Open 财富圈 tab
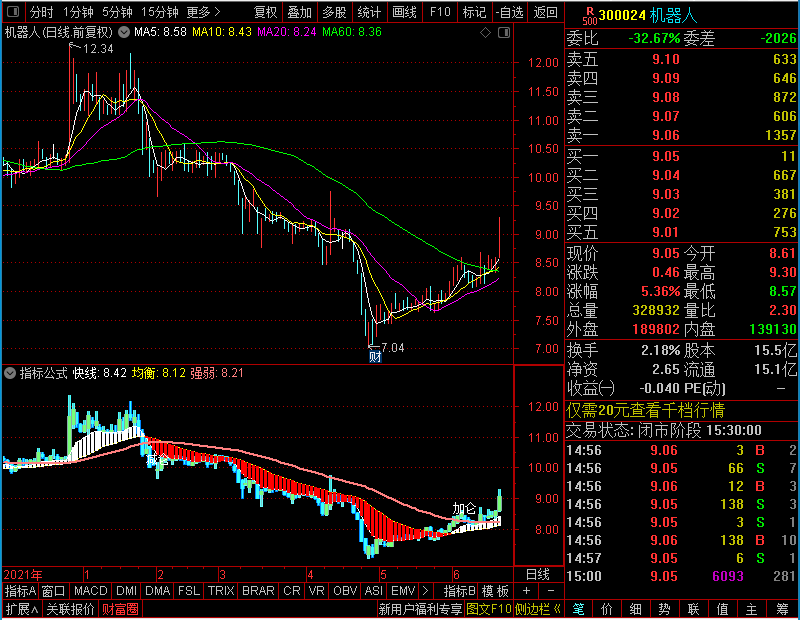Image resolution: width=800 pixels, height=620 pixels. click(x=120, y=609)
